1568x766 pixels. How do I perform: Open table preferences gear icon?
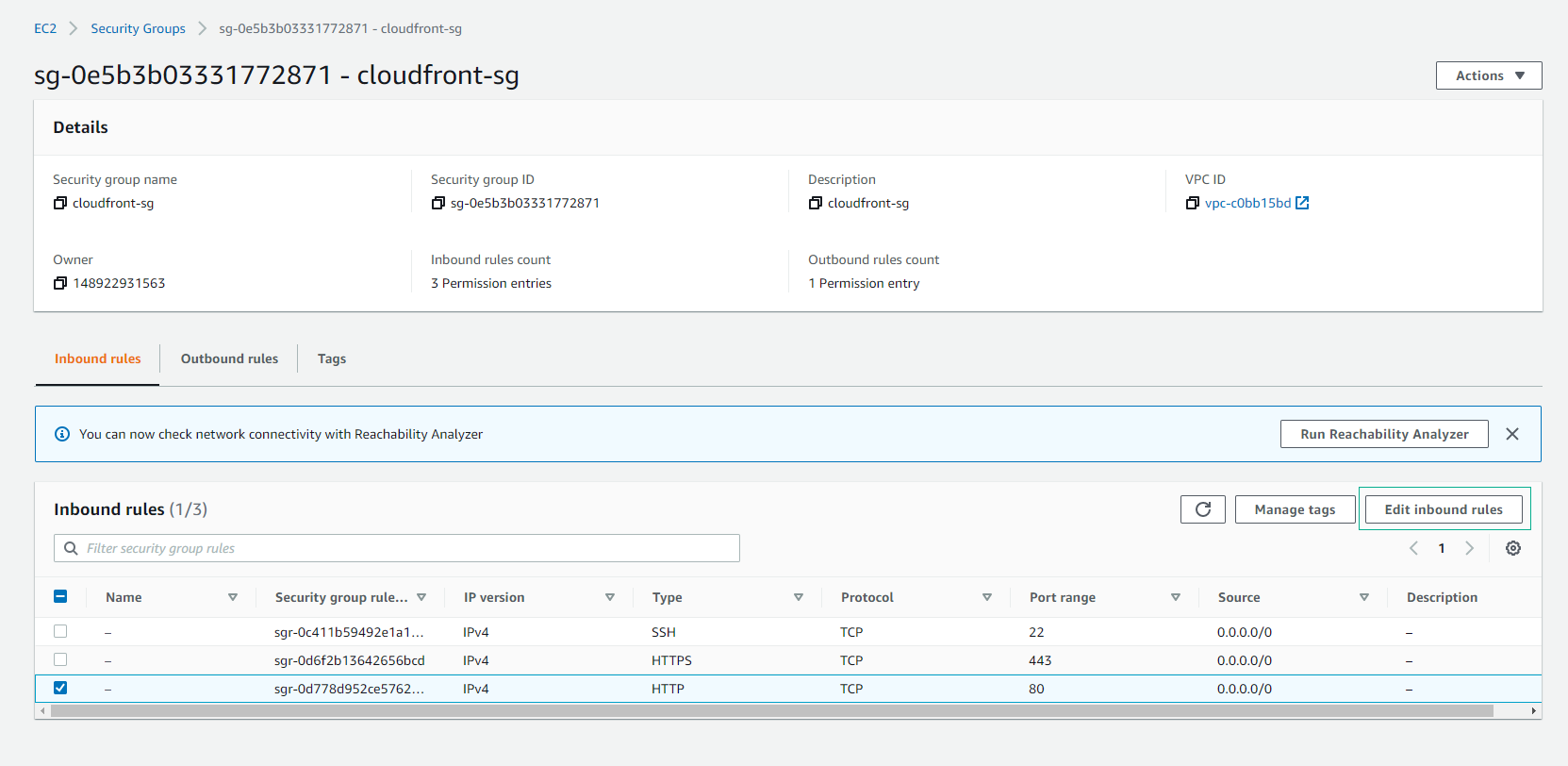1512,548
